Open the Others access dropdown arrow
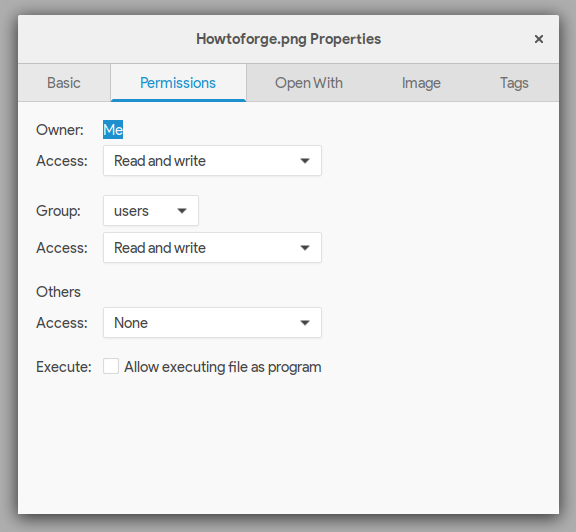This screenshot has width=576, height=532. (305, 323)
